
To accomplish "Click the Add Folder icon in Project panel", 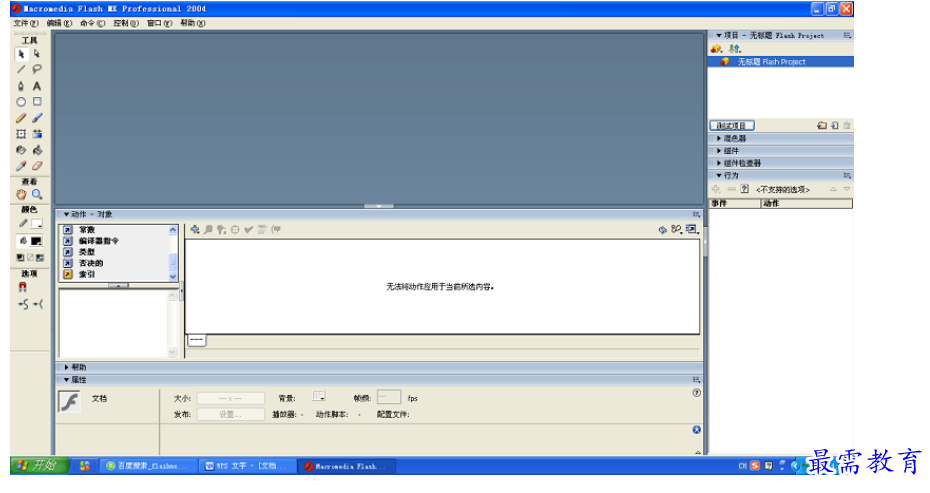I will (821, 126).
